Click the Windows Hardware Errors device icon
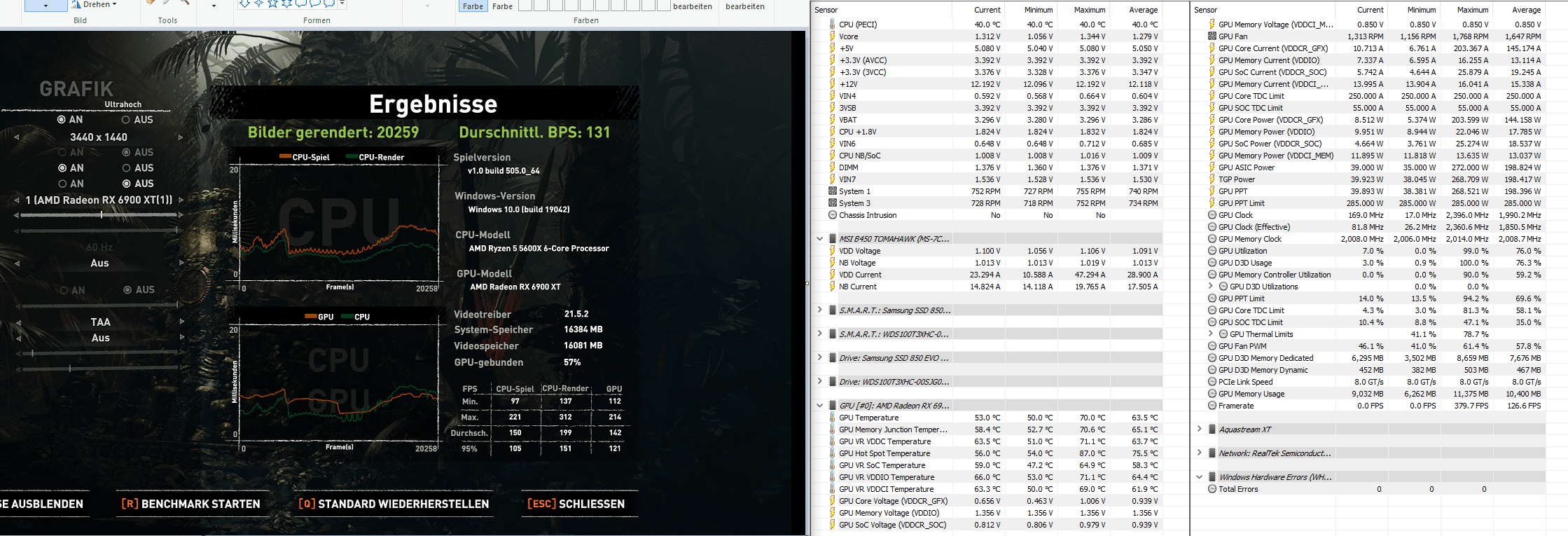 coord(1212,477)
